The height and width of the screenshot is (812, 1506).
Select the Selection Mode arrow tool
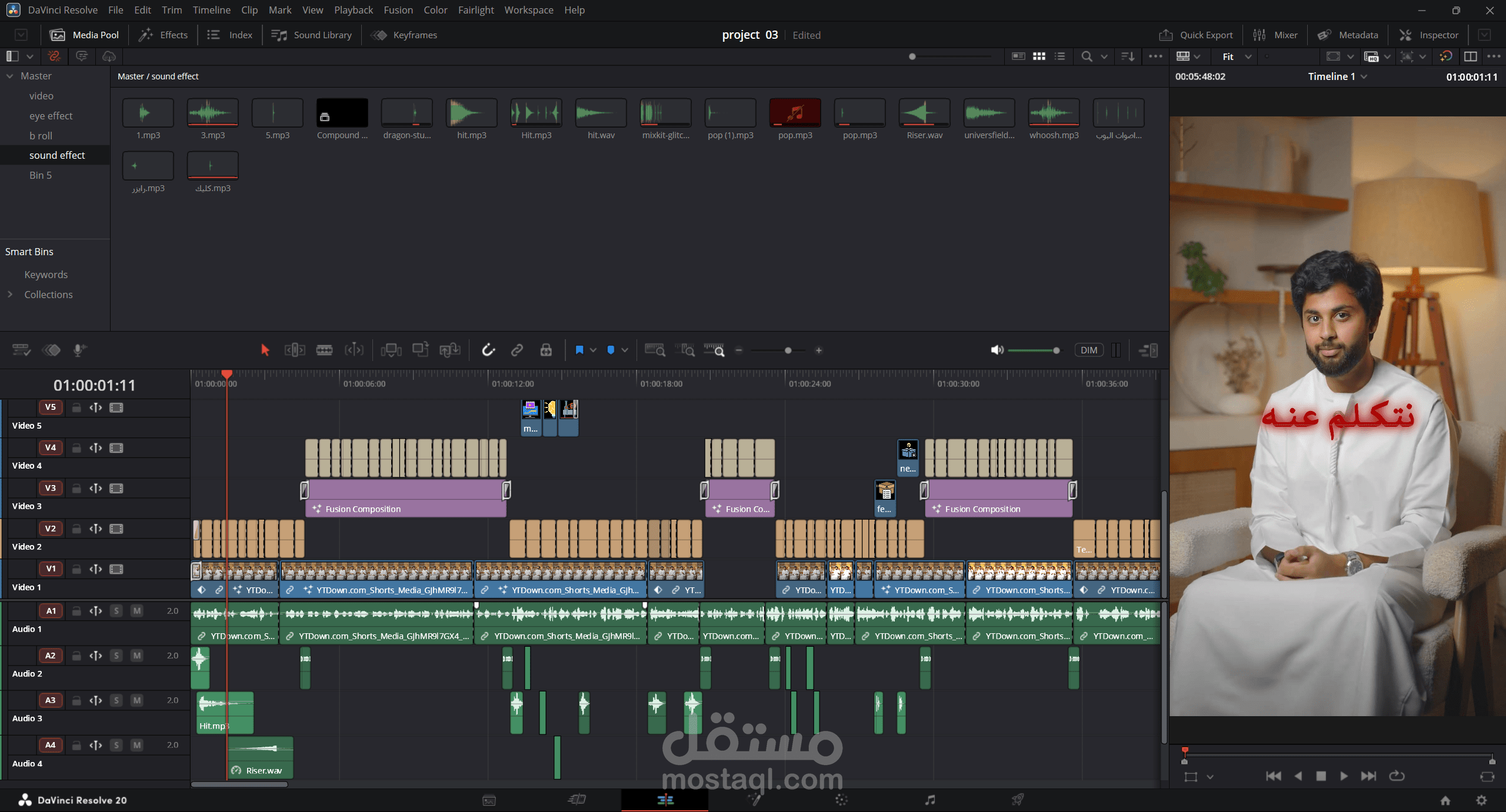[x=265, y=350]
